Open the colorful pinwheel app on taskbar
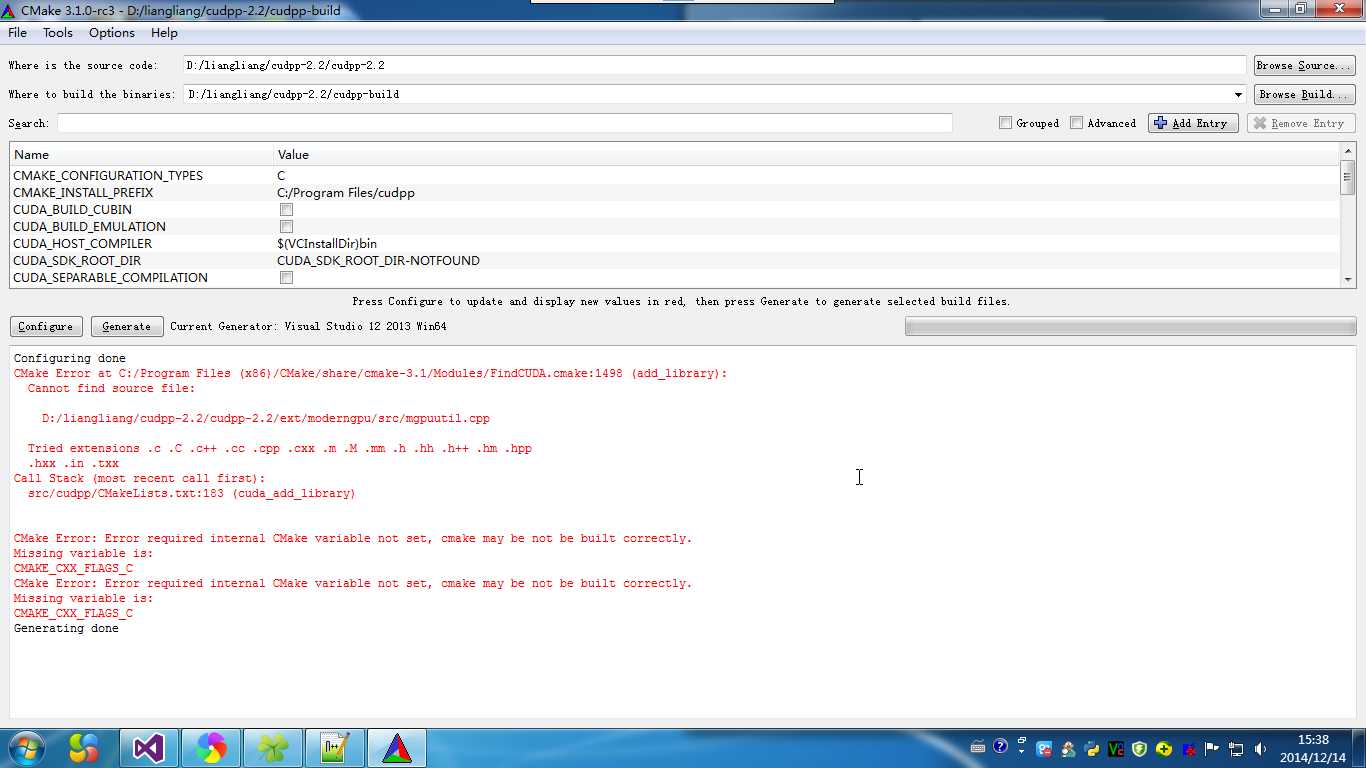Screen dimensions: 1366x768 click(x=211, y=748)
